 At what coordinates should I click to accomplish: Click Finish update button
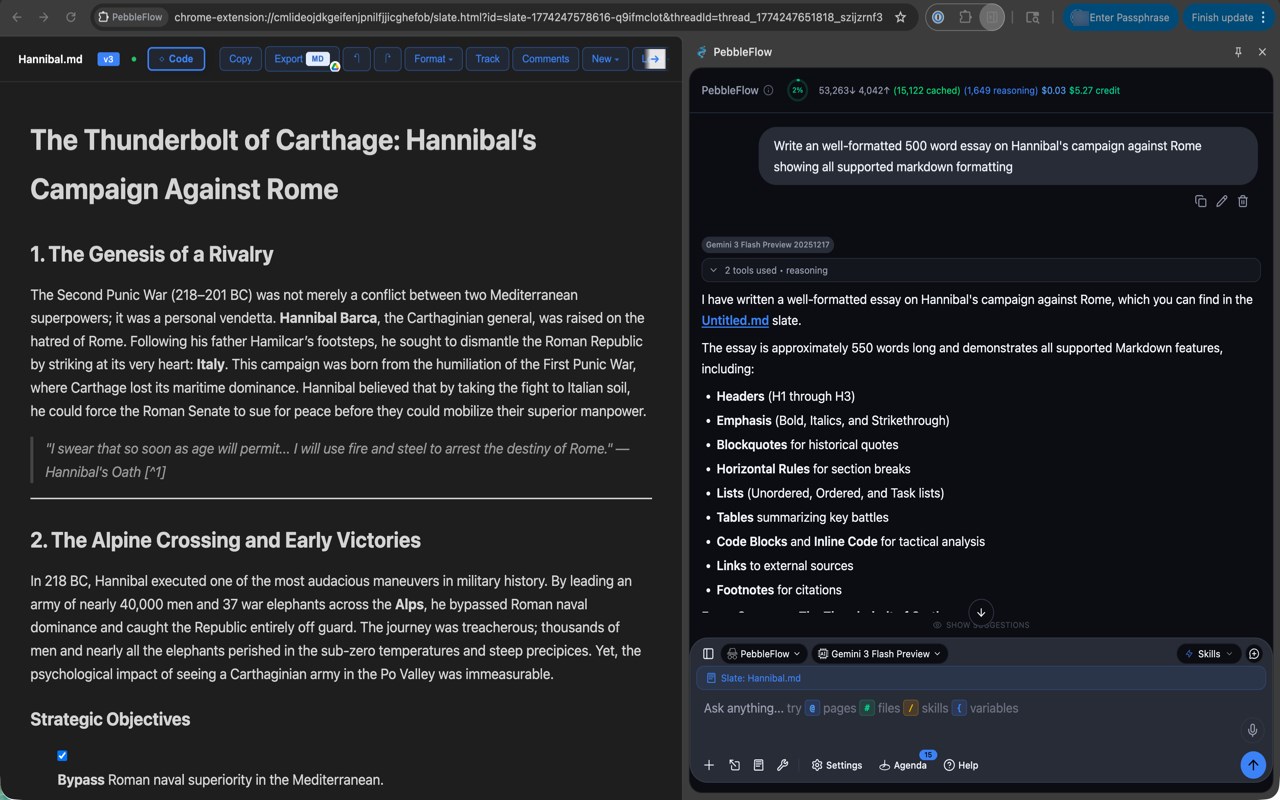(1222, 17)
